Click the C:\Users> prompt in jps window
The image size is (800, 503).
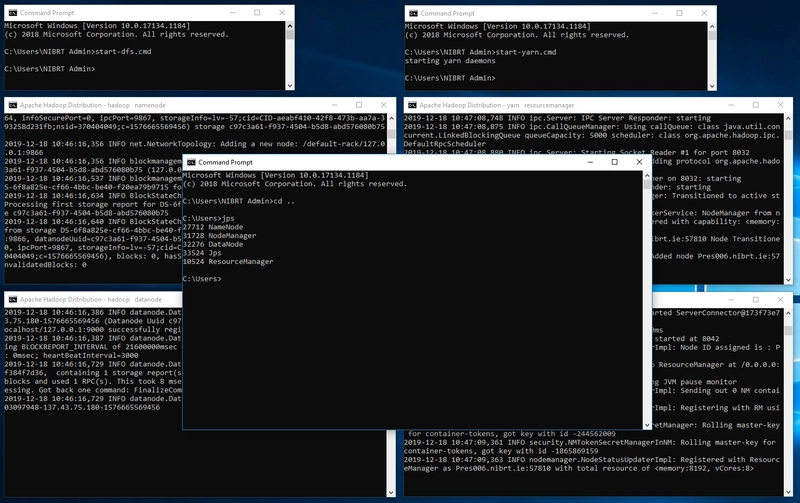(203, 279)
